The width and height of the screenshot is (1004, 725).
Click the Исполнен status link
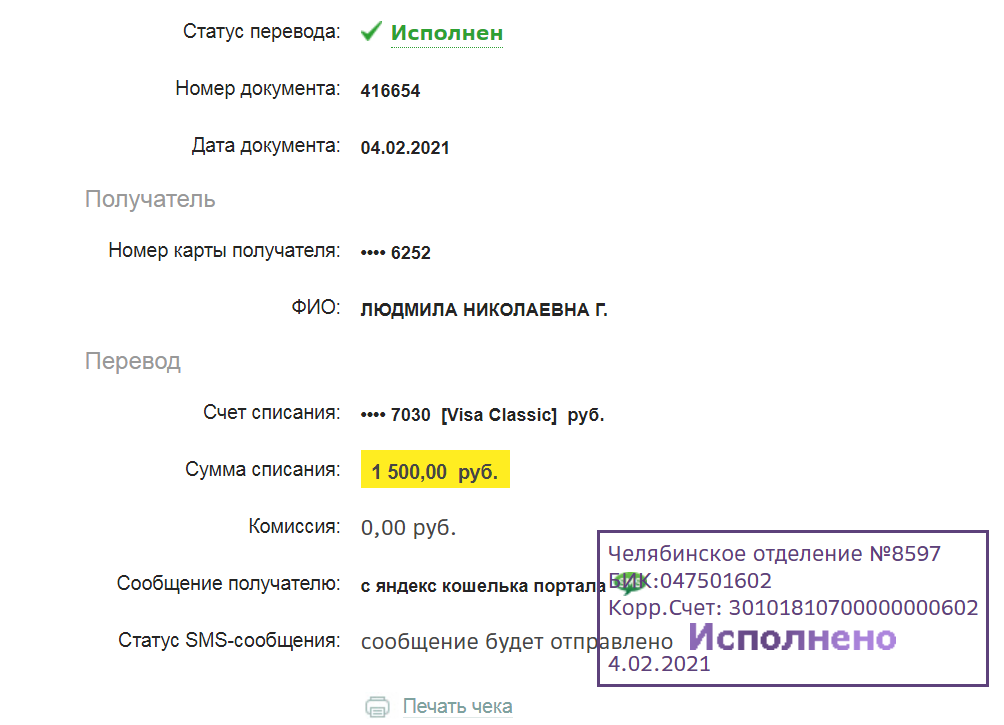coord(446,32)
